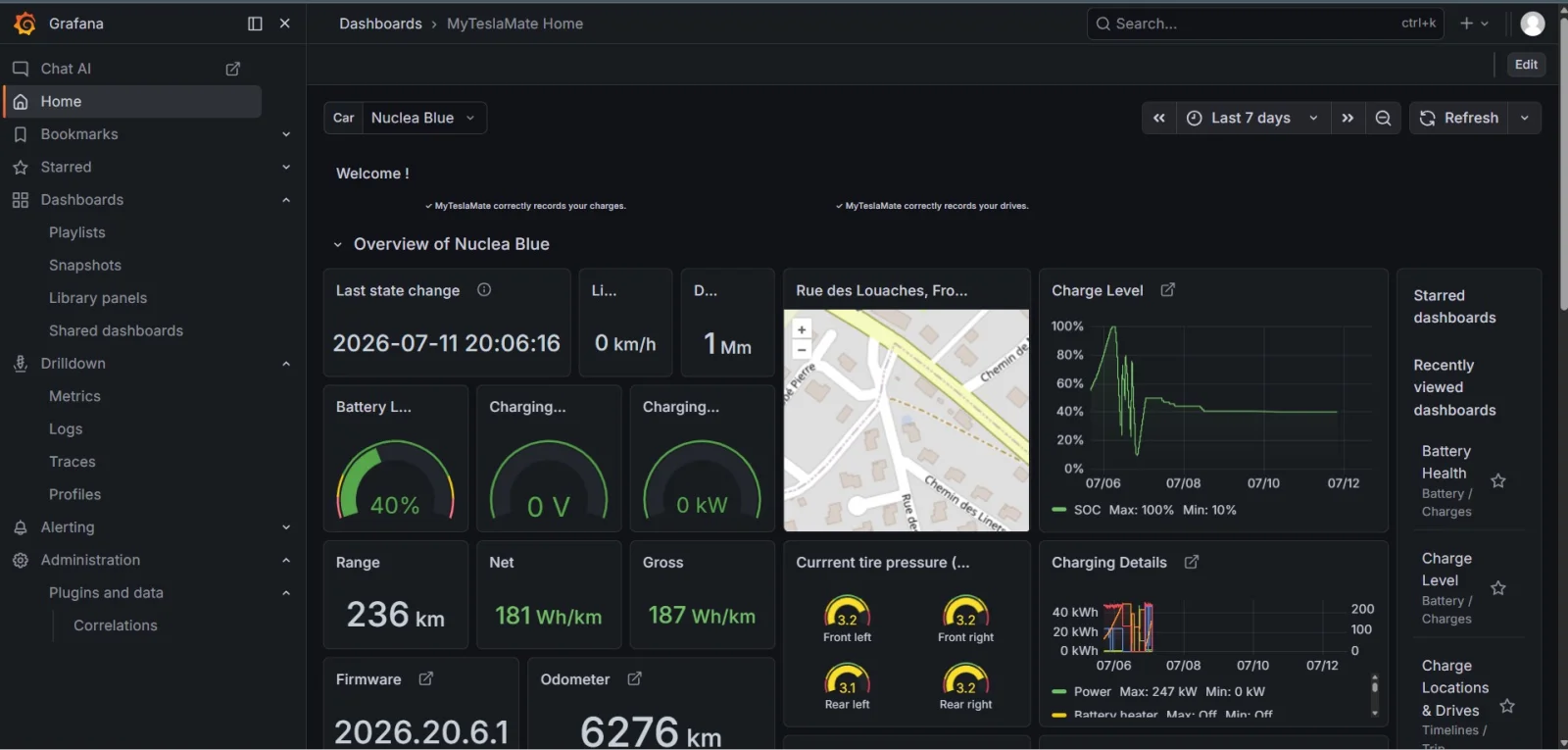Viewport: 1568px width, 750px height.
Task: Star Charge Locations & Drives dashboard
Action: tap(1507, 706)
